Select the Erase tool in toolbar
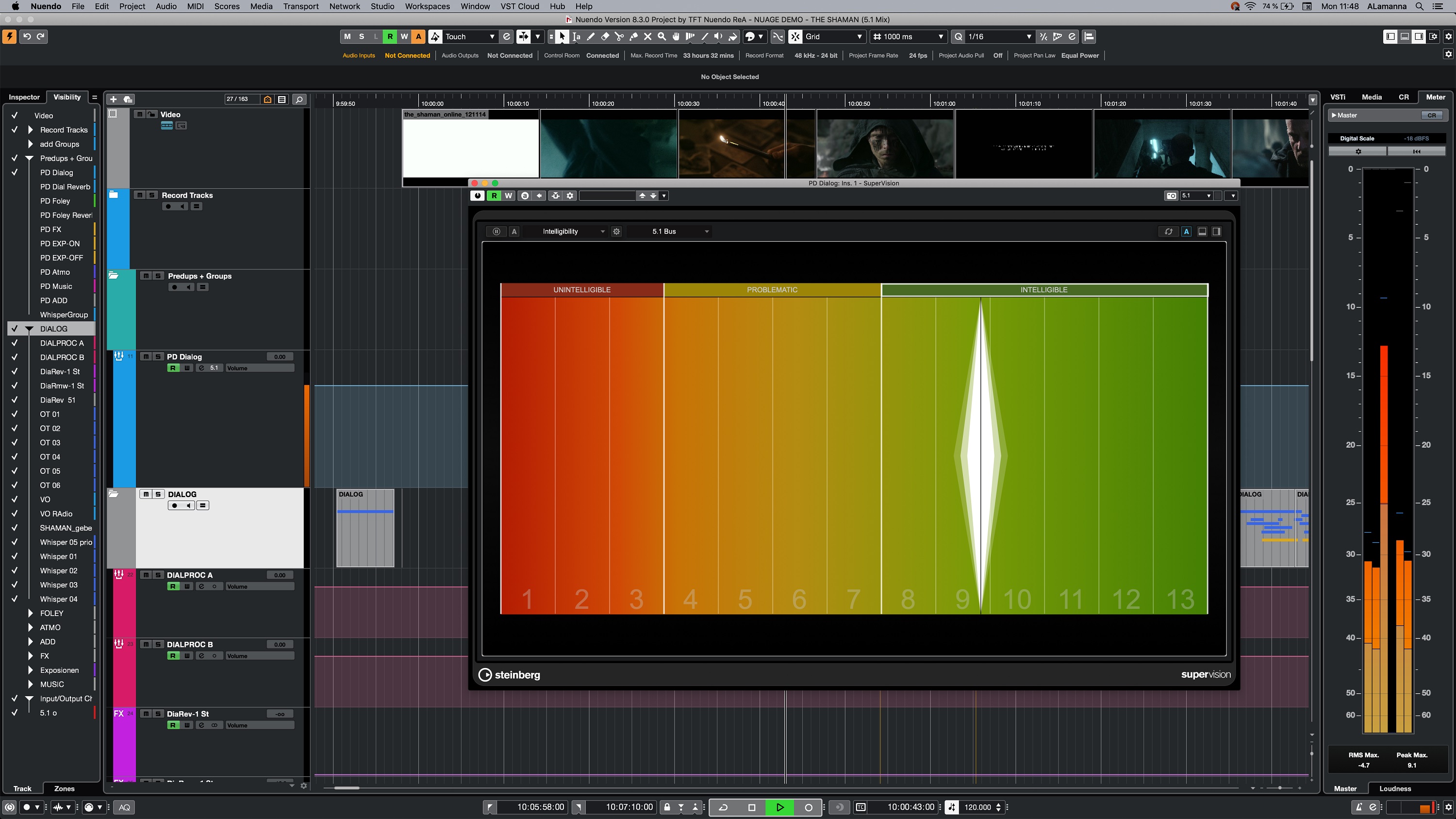Viewport: 1456px width, 819px height. [x=605, y=37]
